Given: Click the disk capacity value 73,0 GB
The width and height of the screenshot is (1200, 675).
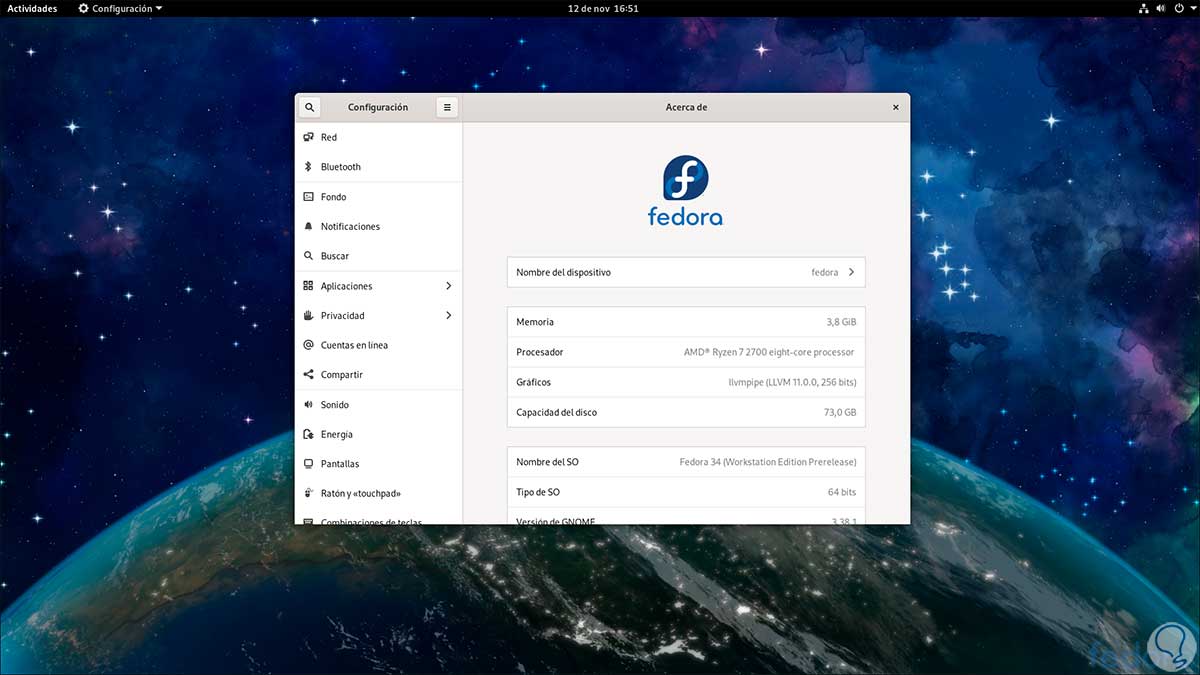Looking at the screenshot, I should point(840,412).
